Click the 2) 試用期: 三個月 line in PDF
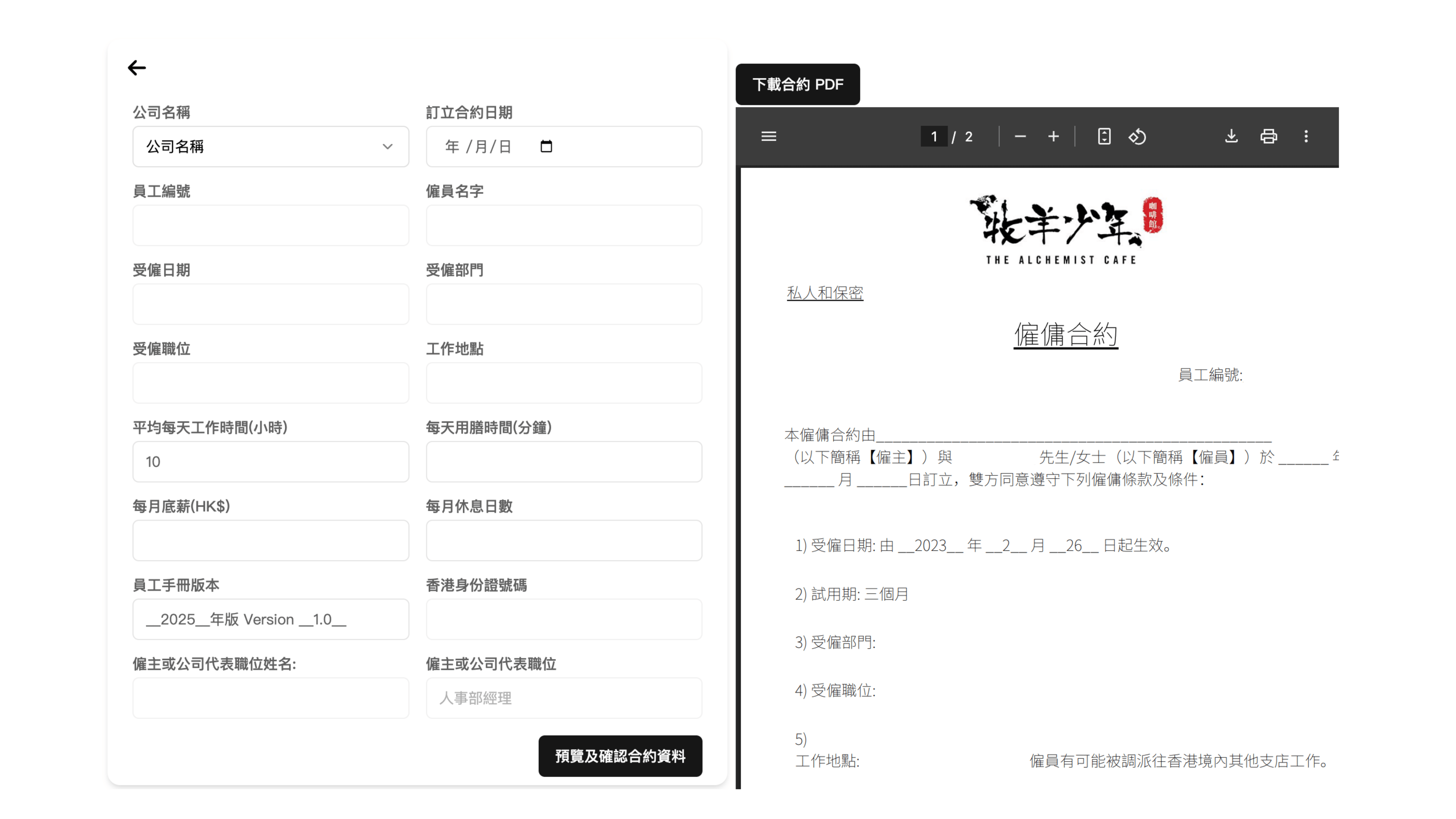This screenshot has height=819, width=1456. click(851, 594)
